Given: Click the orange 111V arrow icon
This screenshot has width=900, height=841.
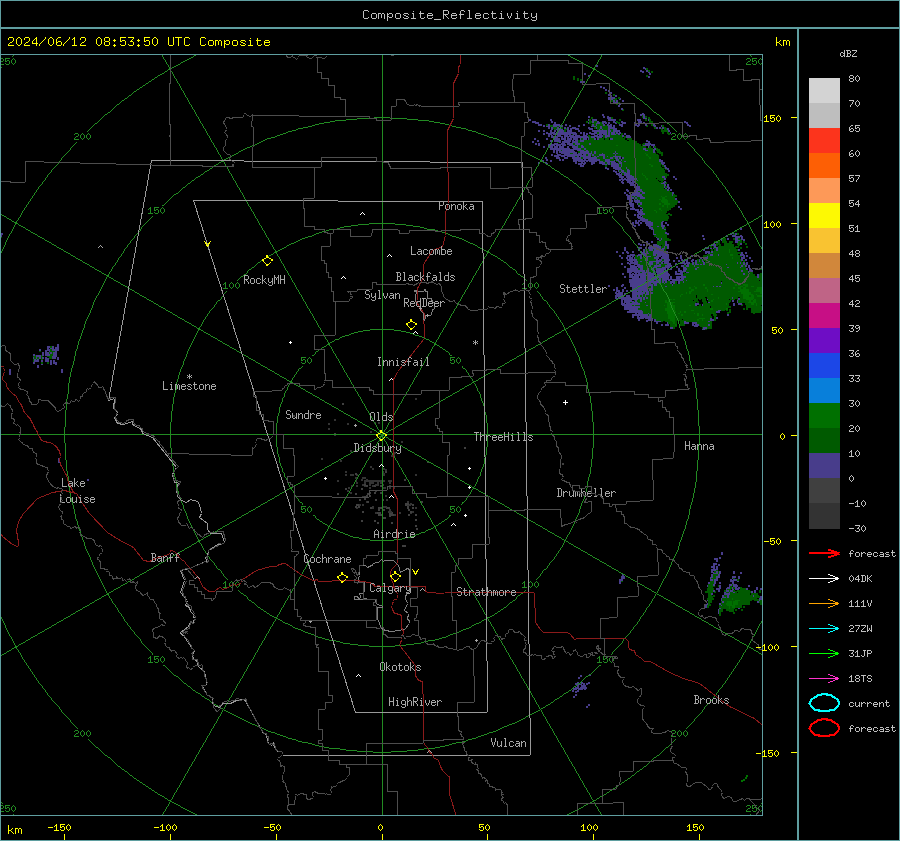Looking at the screenshot, I should click(824, 603).
